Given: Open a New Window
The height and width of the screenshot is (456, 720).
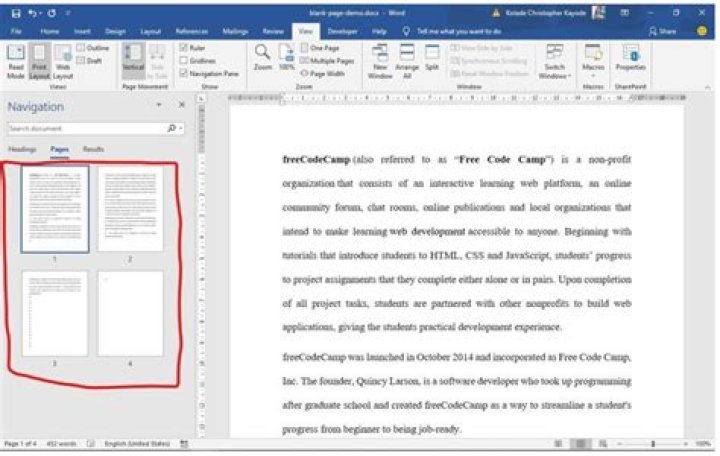Looking at the screenshot, I should pos(380,60).
